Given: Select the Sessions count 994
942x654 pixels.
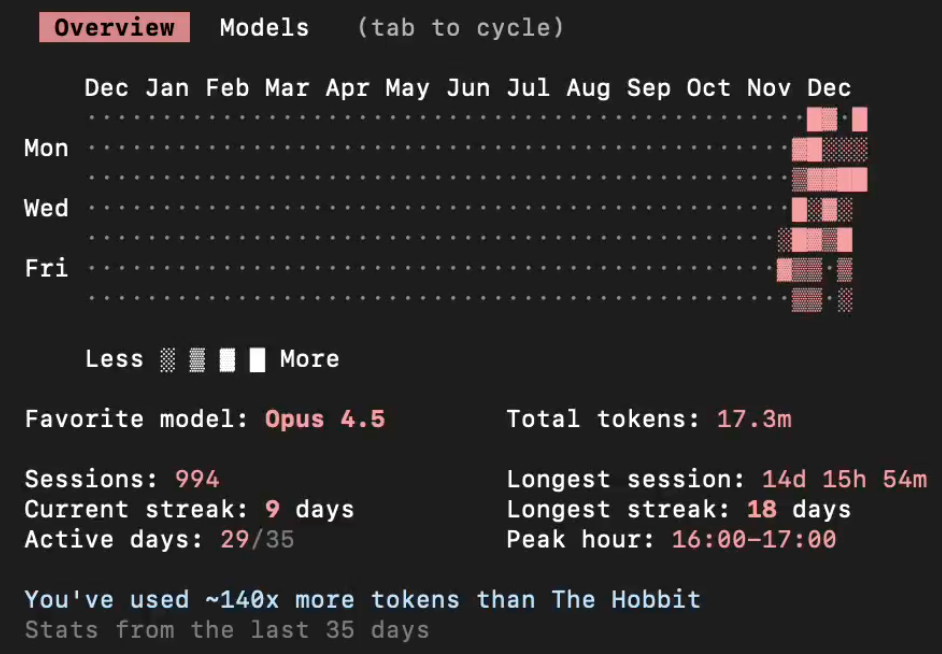Looking at the screenshot, I should (197, 479).
